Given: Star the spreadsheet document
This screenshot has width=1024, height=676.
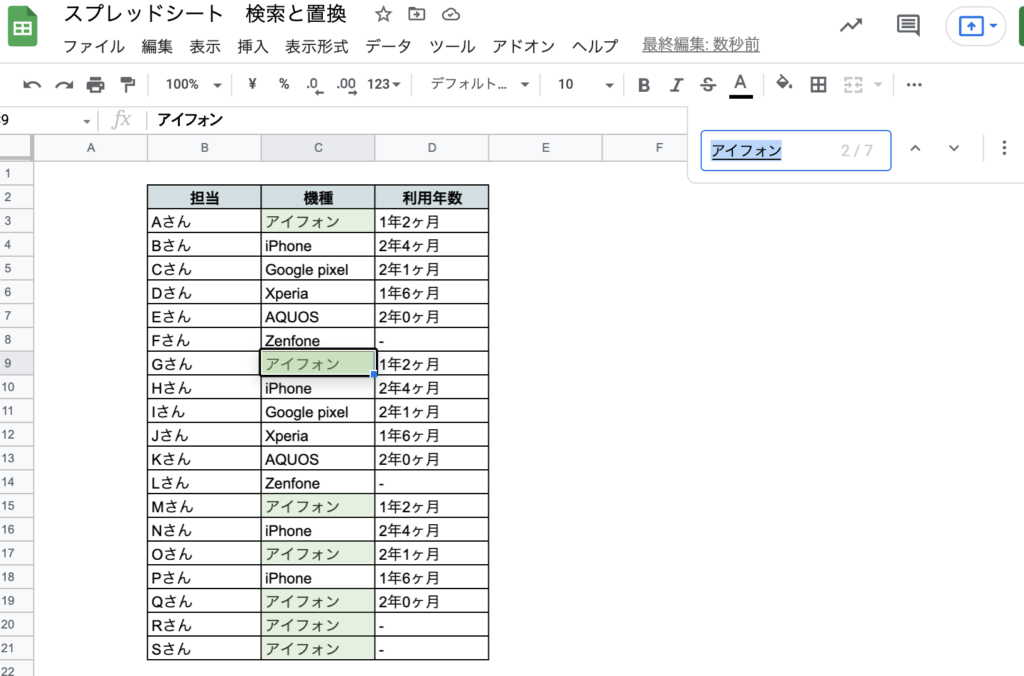Looking at the screenshot, I should (x=383, y=14).
